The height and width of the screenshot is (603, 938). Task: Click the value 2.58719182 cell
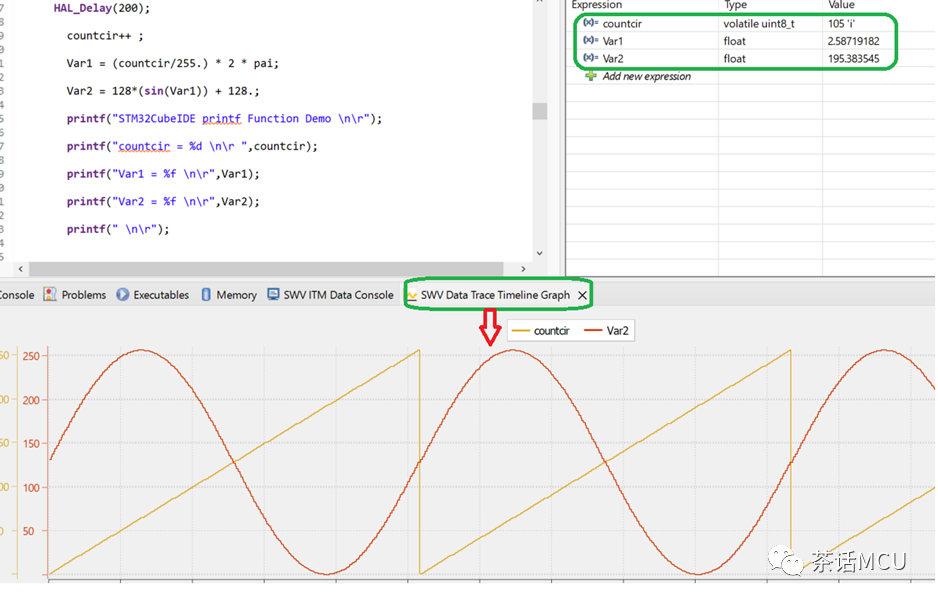(x=854, y=41)
